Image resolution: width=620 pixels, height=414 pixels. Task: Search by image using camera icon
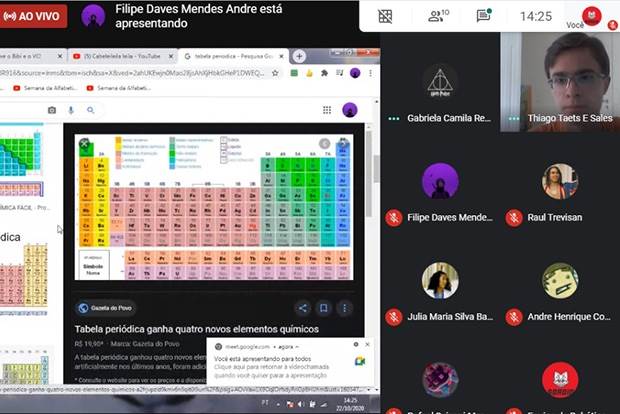52,110
